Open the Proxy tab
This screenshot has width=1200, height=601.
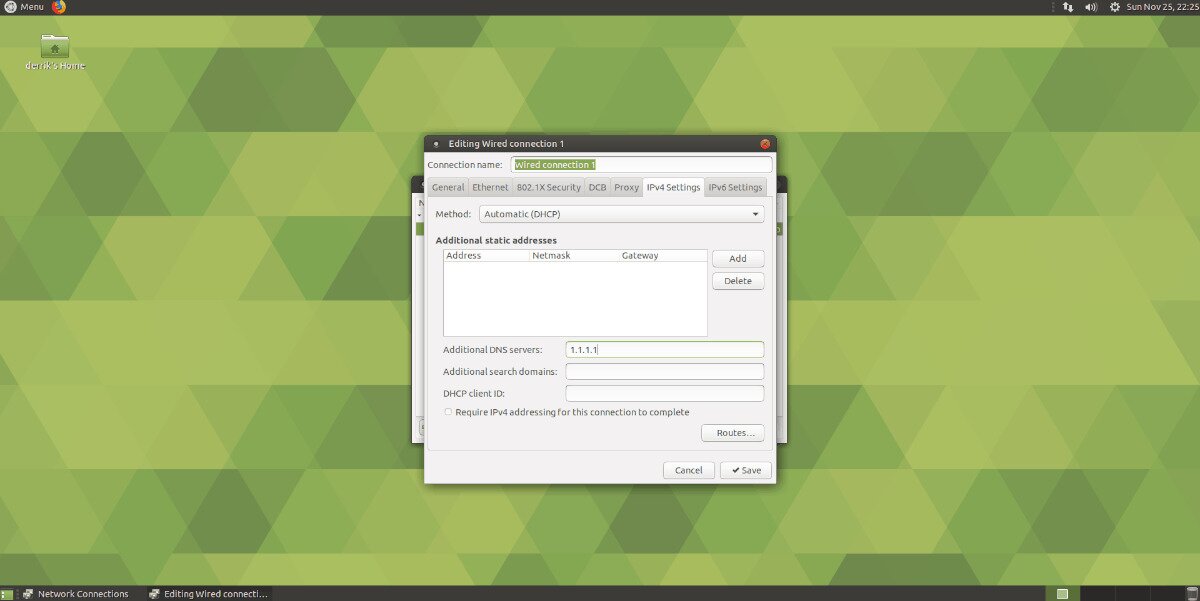click(x=626, y=187)
